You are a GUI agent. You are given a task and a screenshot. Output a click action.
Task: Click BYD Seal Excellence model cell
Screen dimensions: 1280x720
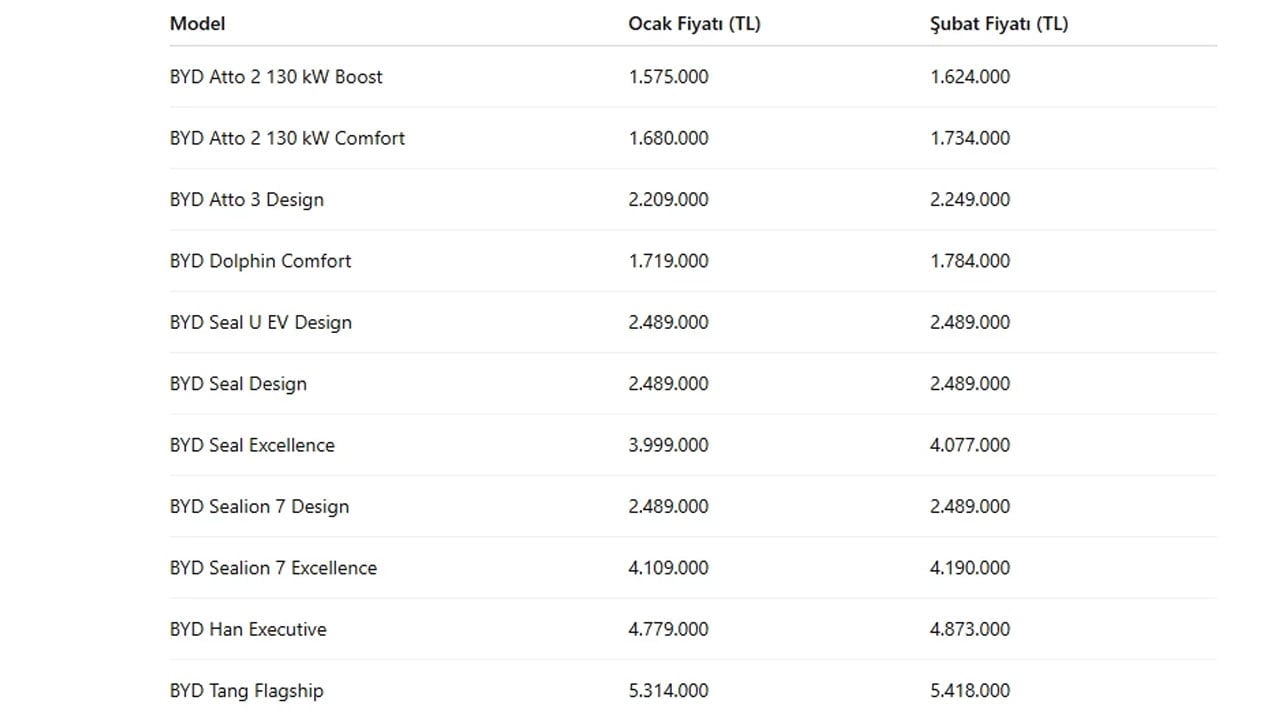[252, 445]
